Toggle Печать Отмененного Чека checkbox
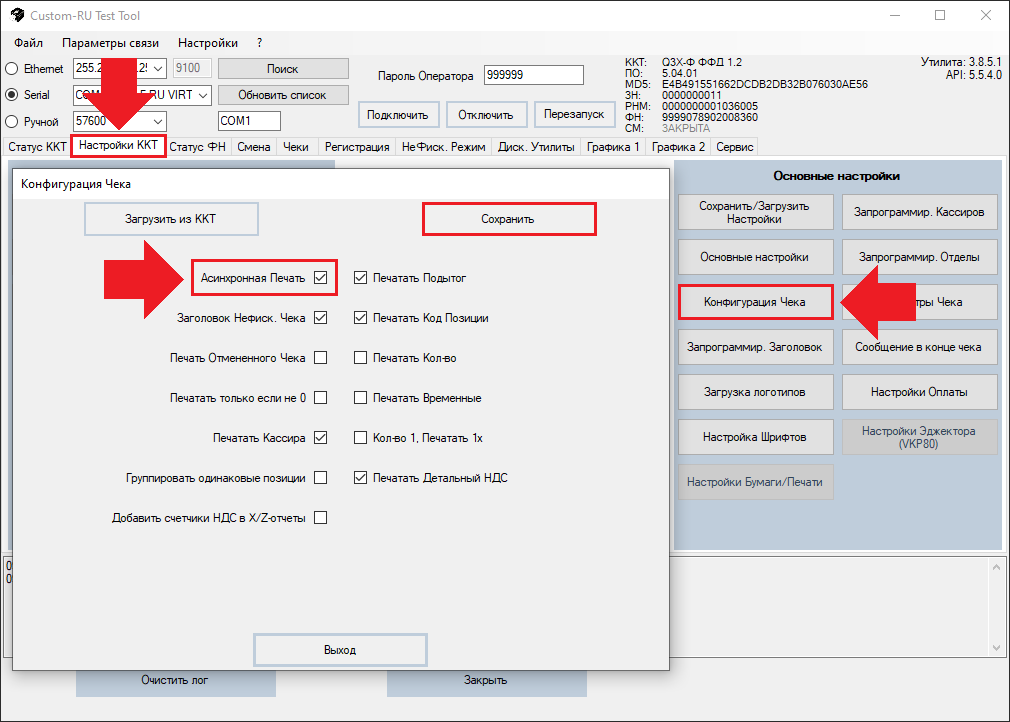 (321, 358)
